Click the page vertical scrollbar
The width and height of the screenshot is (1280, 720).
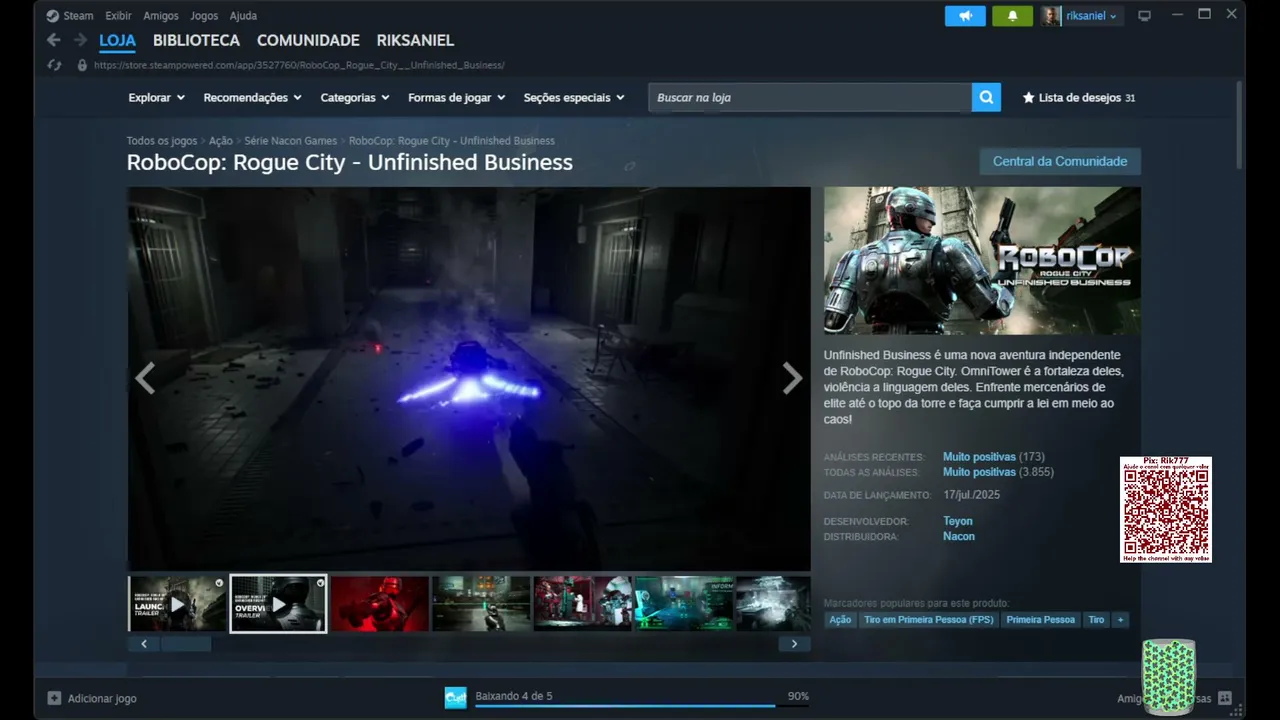coord(1240,125)
